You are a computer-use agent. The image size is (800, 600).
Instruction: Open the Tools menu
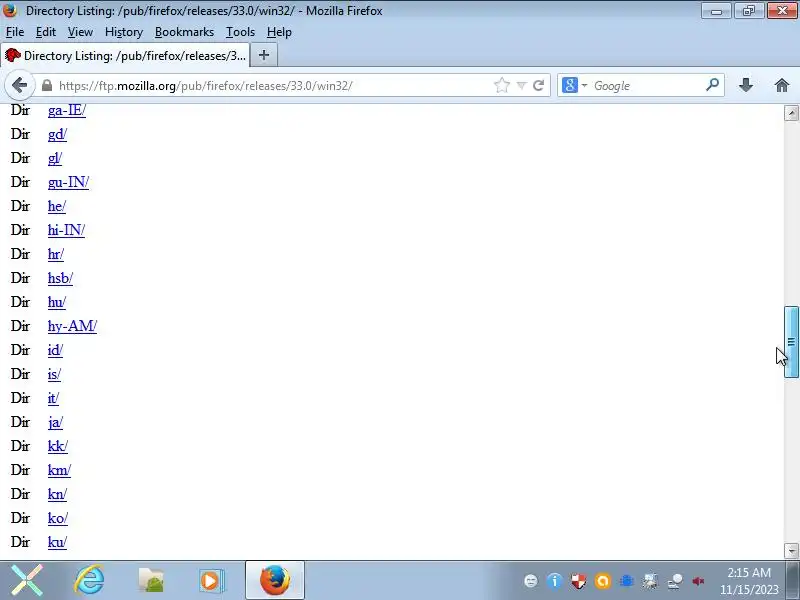click(x=240, y=32)
